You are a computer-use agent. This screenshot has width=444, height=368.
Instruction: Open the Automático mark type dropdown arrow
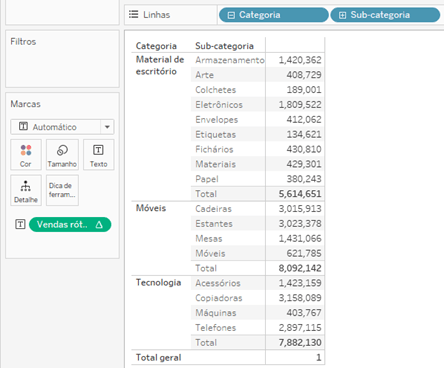[107, 127]
